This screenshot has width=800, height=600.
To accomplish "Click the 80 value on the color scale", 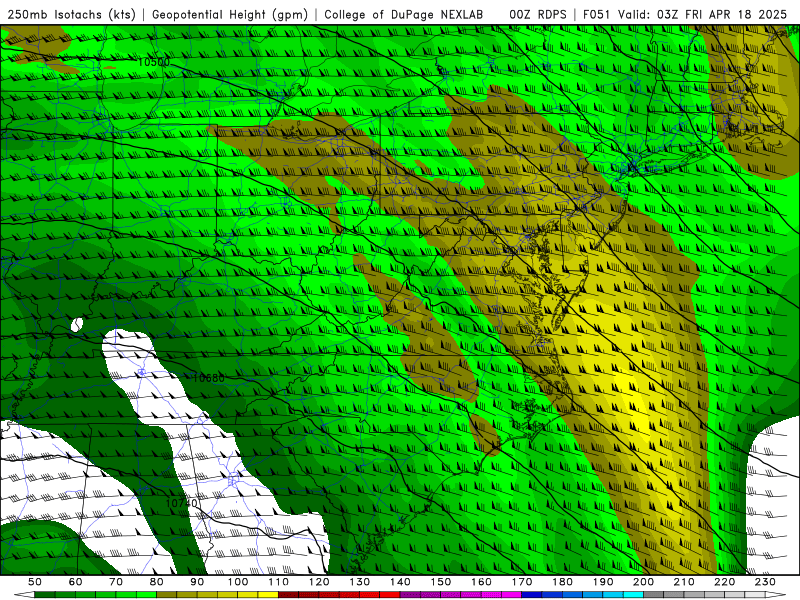I will (x=157, y=582).
